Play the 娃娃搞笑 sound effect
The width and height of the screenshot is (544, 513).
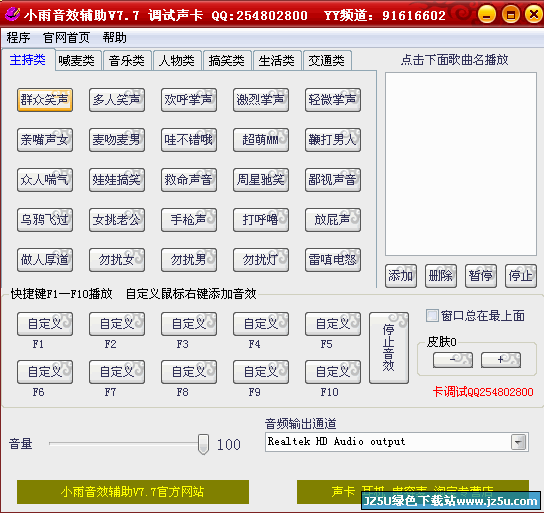[117, 180]
